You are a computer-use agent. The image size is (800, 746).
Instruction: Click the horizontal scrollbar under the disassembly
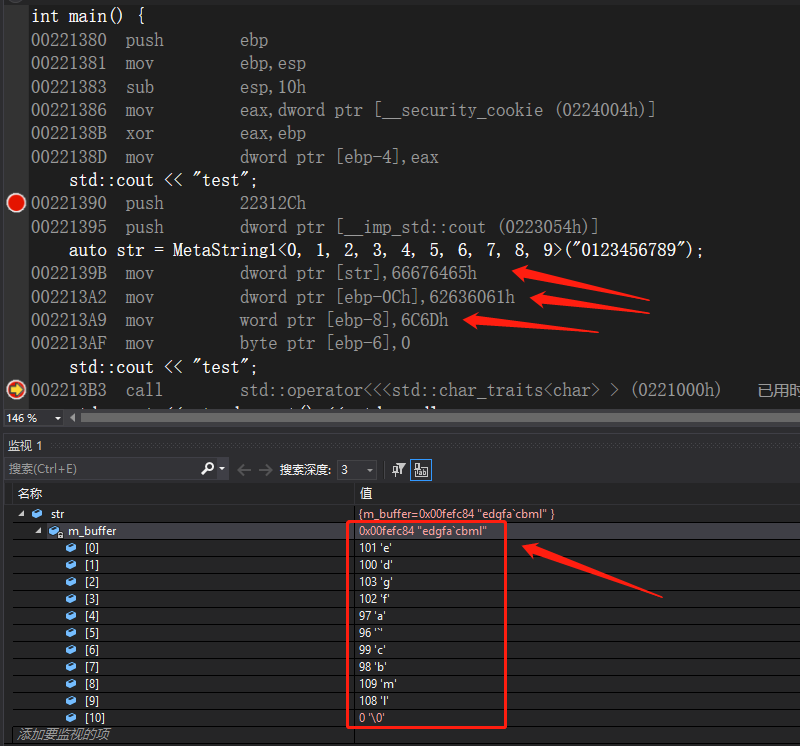(400, 418)
